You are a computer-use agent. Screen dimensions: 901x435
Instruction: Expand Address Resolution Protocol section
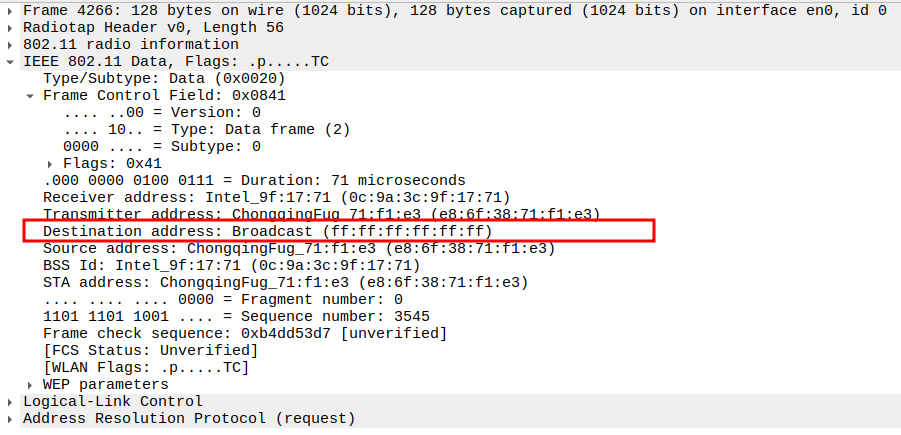pyautogui.click(x=11, y=418)
